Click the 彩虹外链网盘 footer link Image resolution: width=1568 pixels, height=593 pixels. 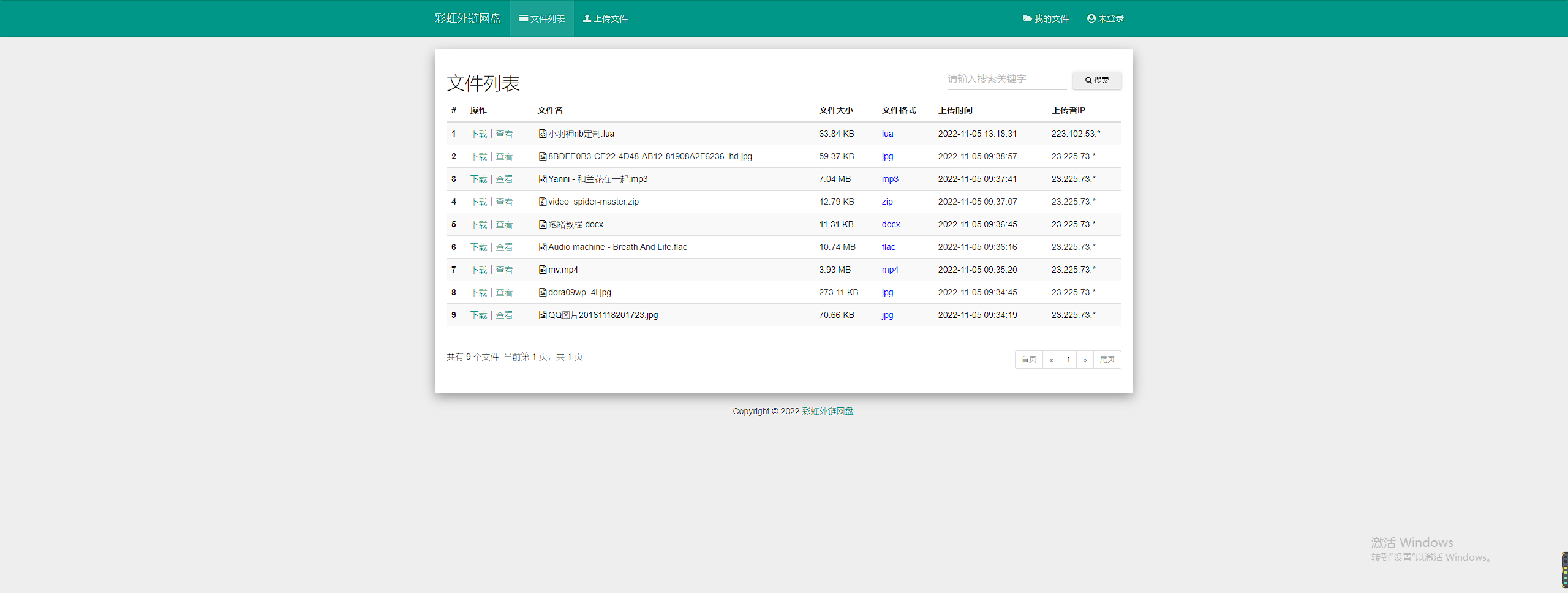click(x=827, y=411)
